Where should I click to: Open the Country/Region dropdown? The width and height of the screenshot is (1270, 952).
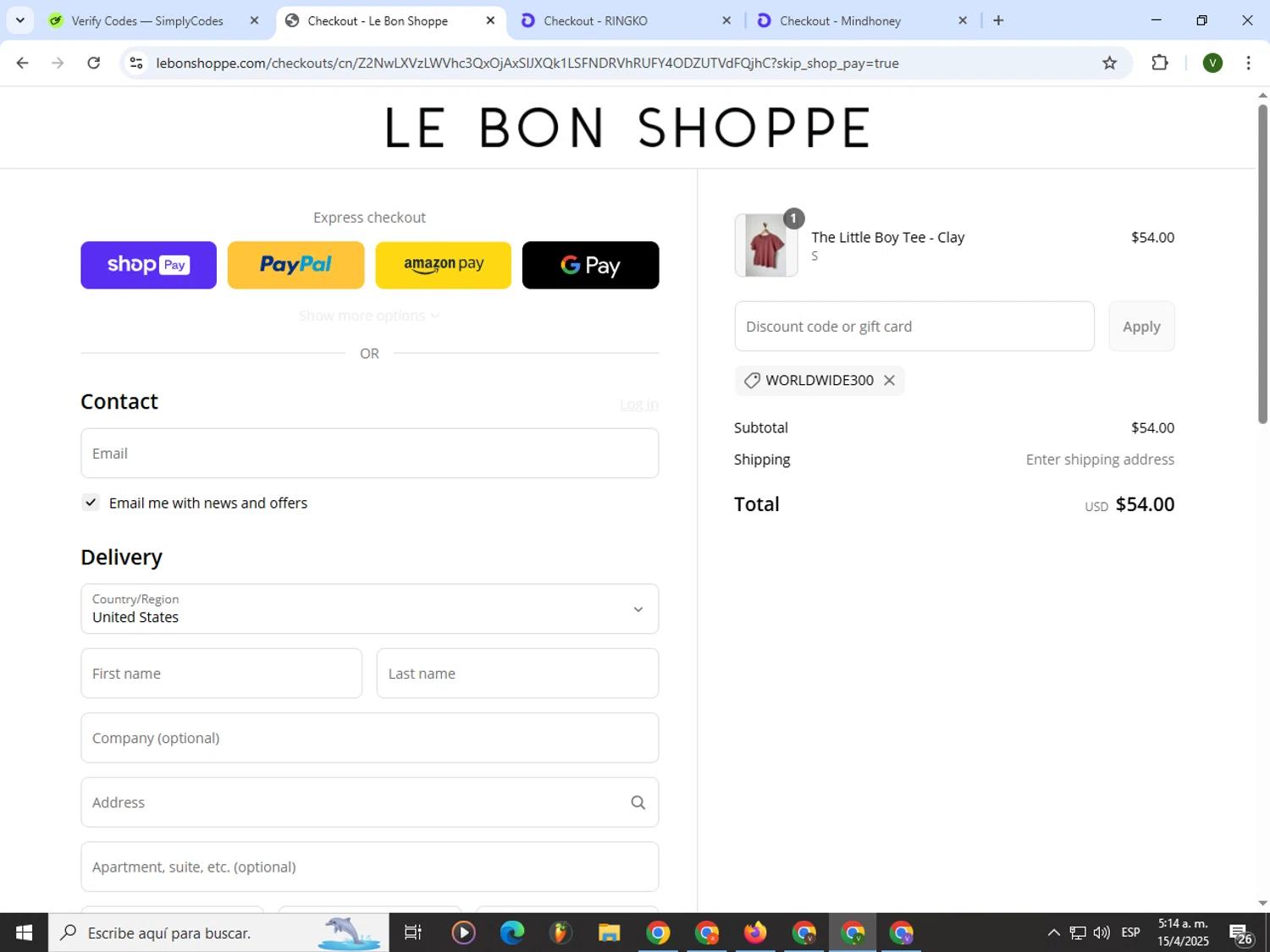[x=369, y=608]
